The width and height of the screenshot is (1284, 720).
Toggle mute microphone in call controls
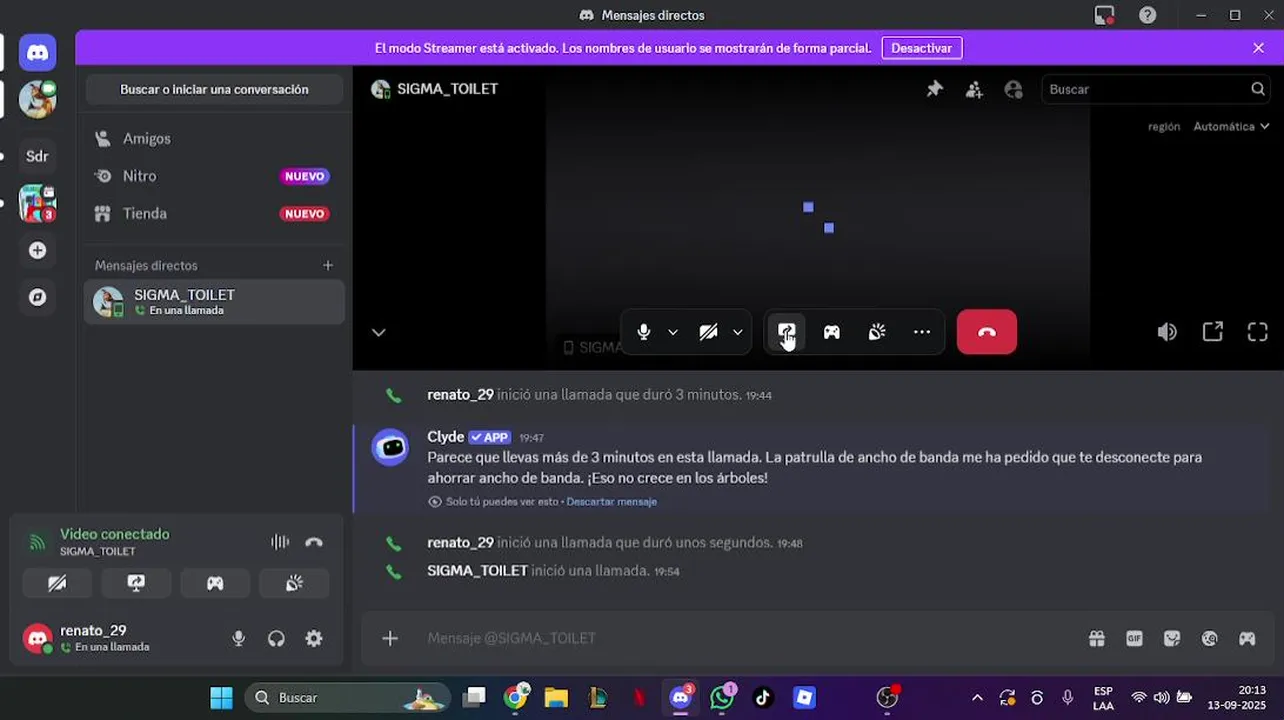coord(644,332)
